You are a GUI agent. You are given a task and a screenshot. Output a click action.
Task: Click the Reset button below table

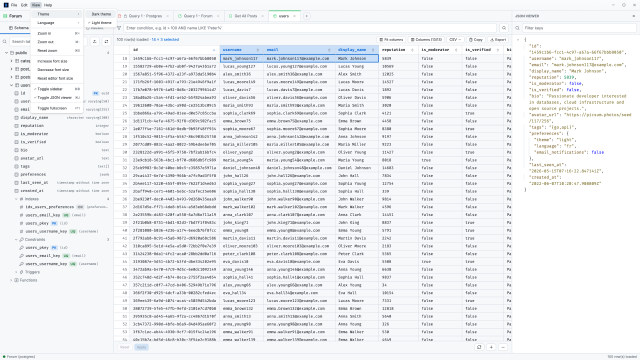click(124, 347)
